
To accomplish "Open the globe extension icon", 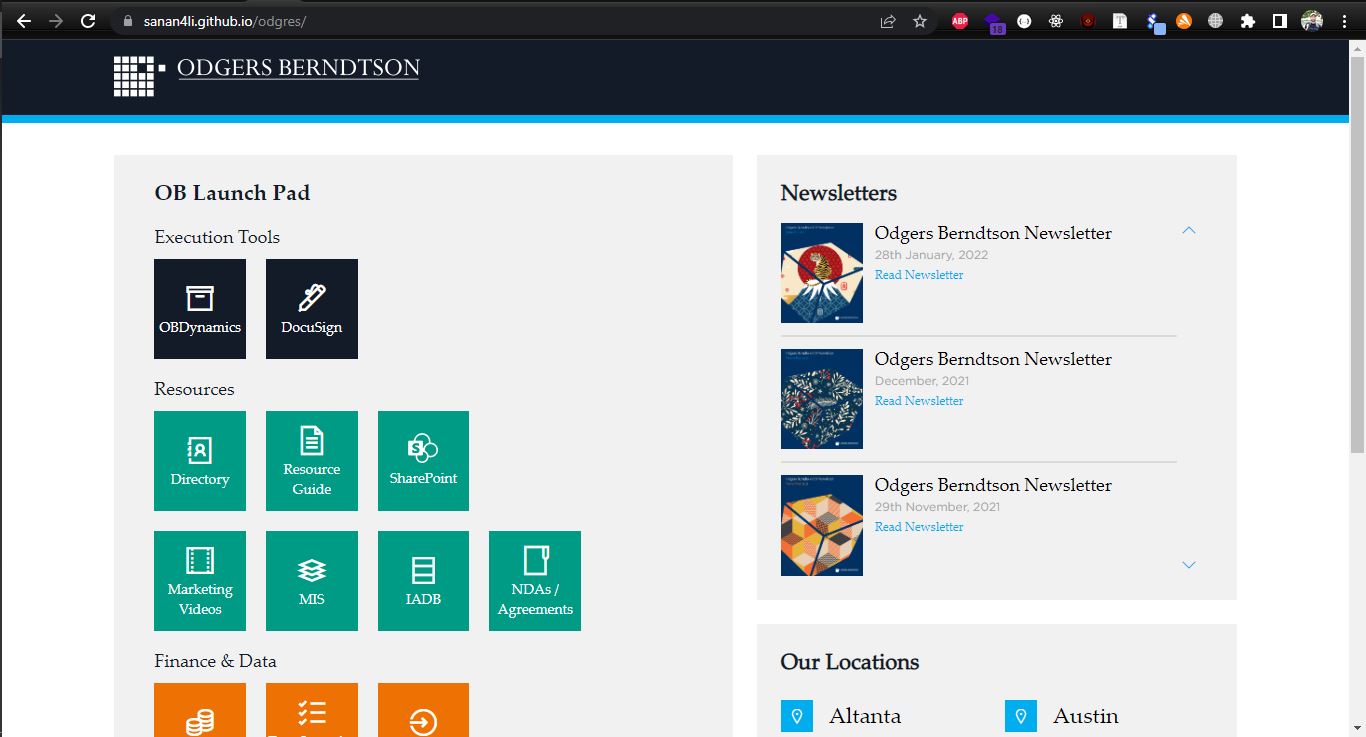I will [x=1216, y=21].
